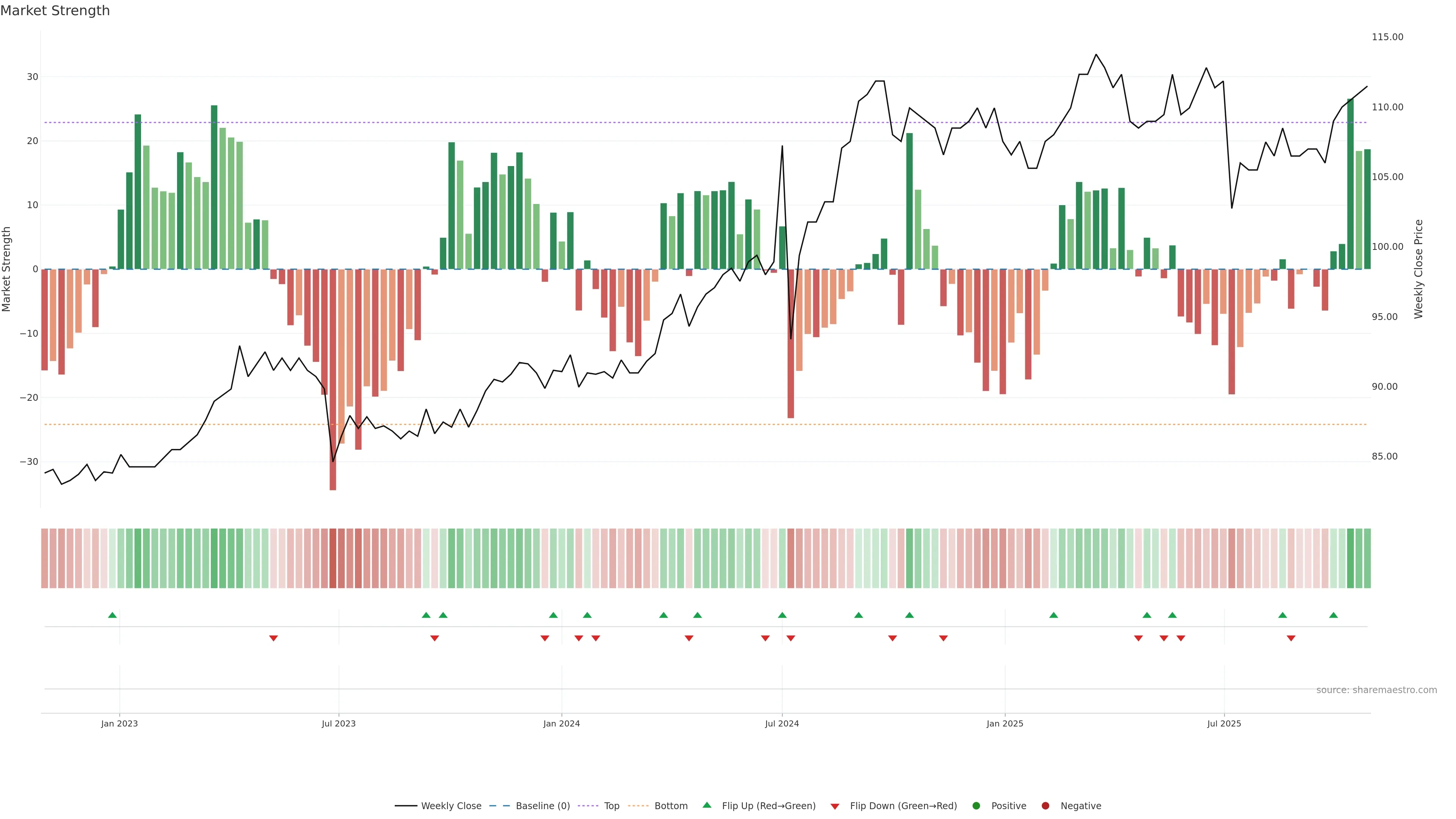The width and height of the screenshot is (1456, 819).
Task: Click the Flip Up green triangle legend icon
Action: [706, 805]
